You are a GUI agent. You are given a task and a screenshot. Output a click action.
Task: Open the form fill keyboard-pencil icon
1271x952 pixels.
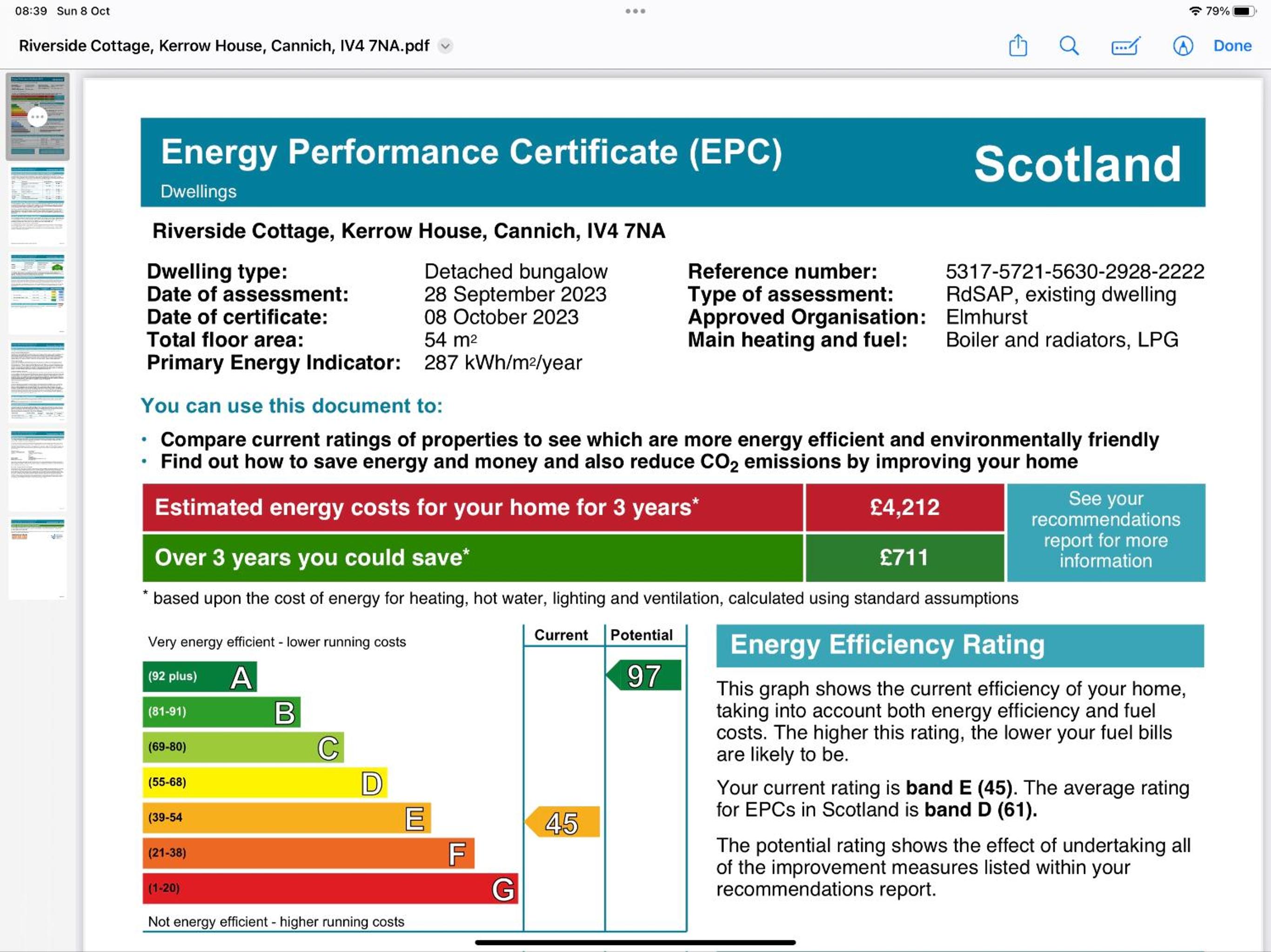click(x=1126, y=46)
